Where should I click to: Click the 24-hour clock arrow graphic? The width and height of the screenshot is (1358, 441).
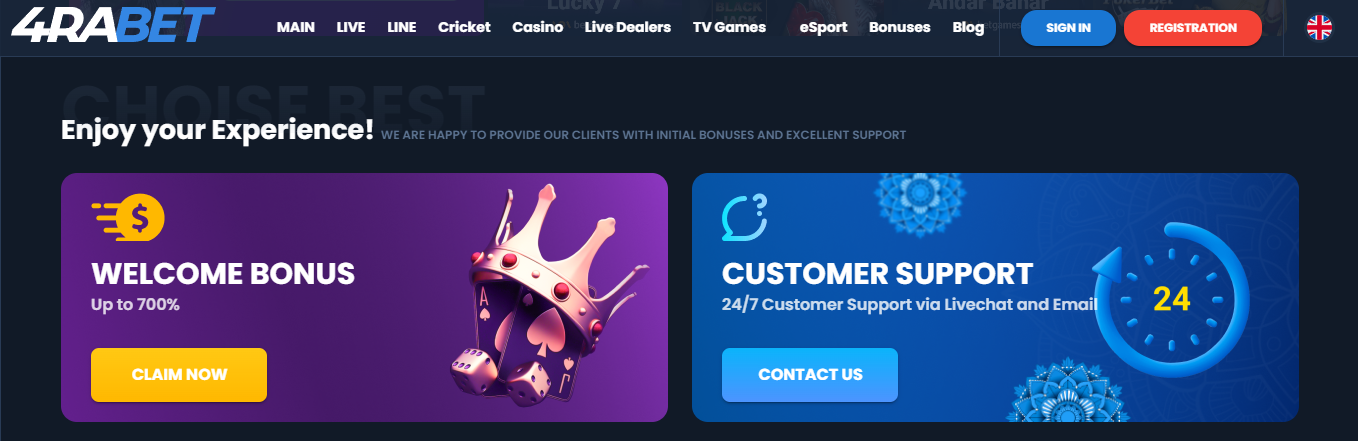(1170, 300)
